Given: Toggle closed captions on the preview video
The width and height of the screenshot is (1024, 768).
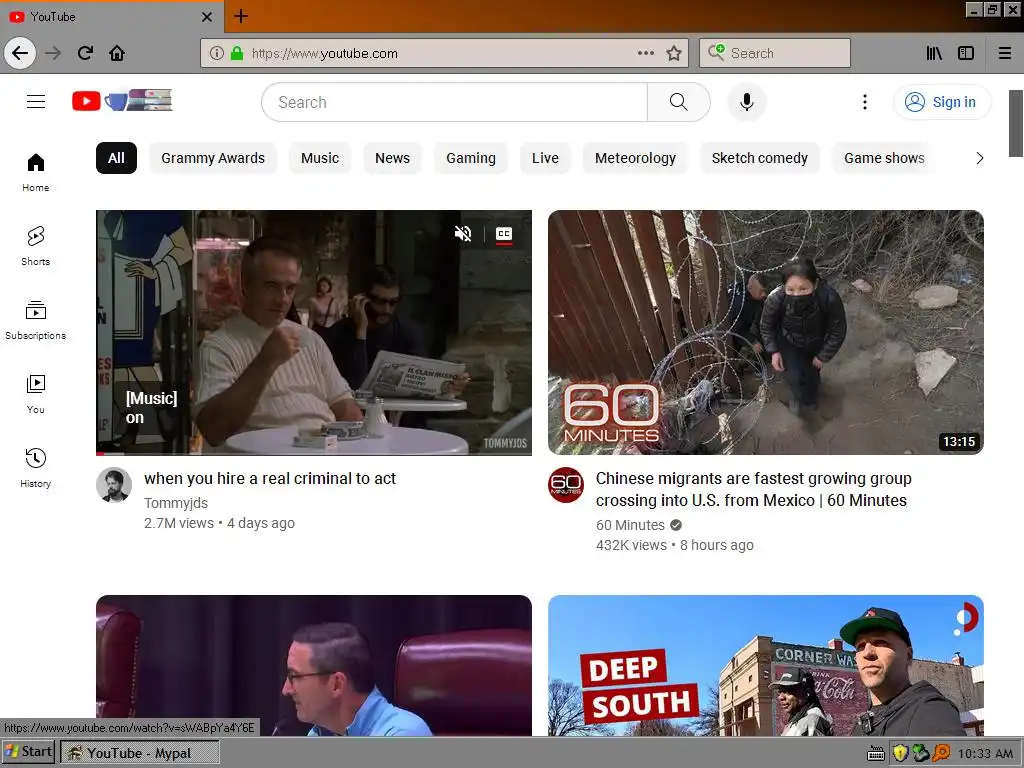Looking at the screenshot, I should coord(504,234).
